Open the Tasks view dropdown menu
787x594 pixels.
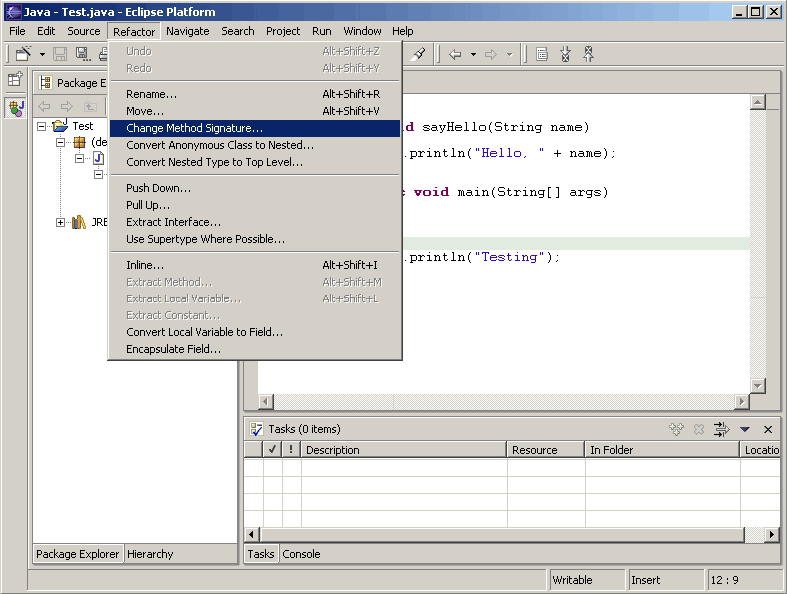click(745, 429)
